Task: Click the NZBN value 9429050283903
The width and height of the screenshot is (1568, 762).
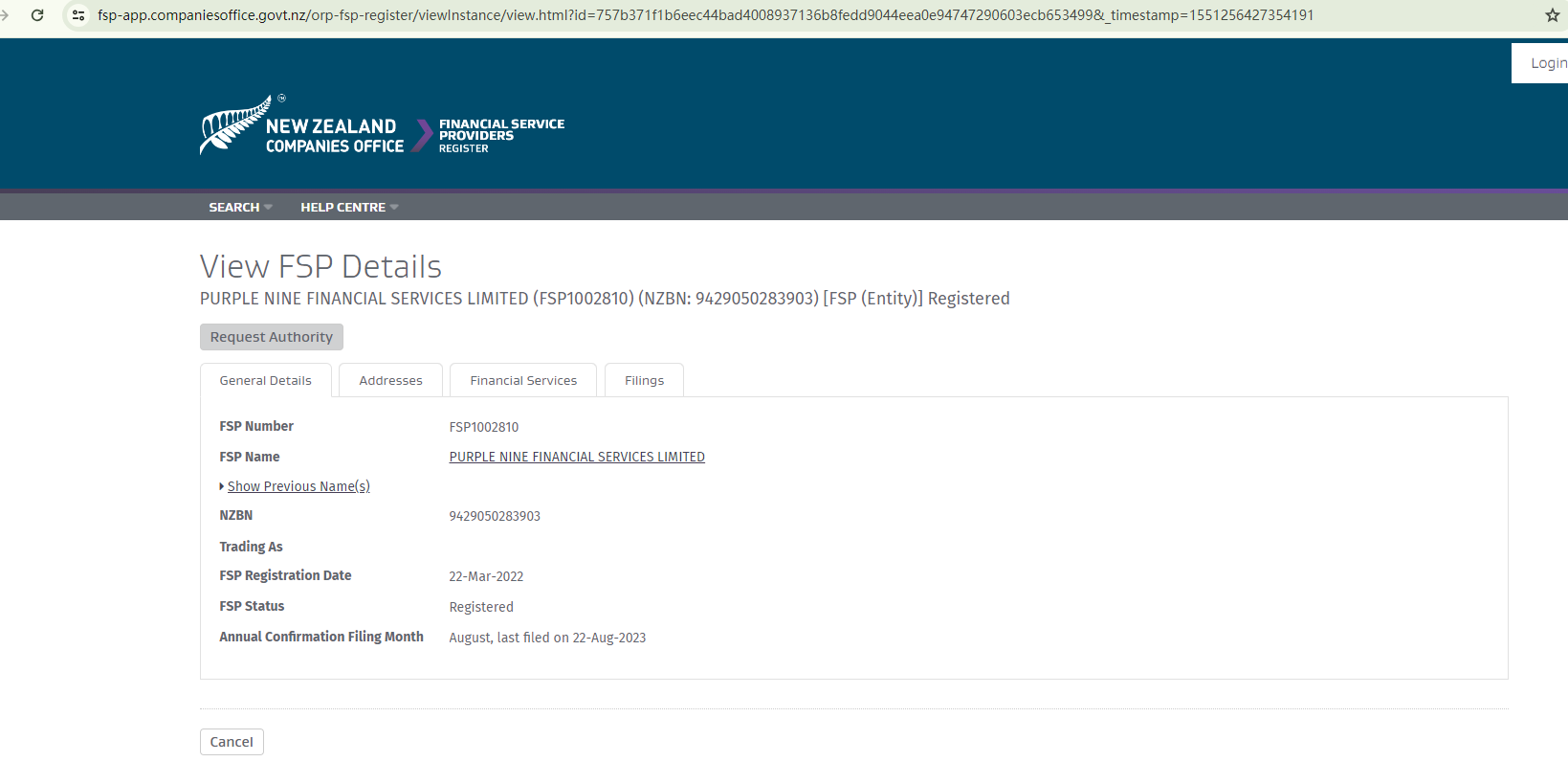Action: [x=495, y=516]
